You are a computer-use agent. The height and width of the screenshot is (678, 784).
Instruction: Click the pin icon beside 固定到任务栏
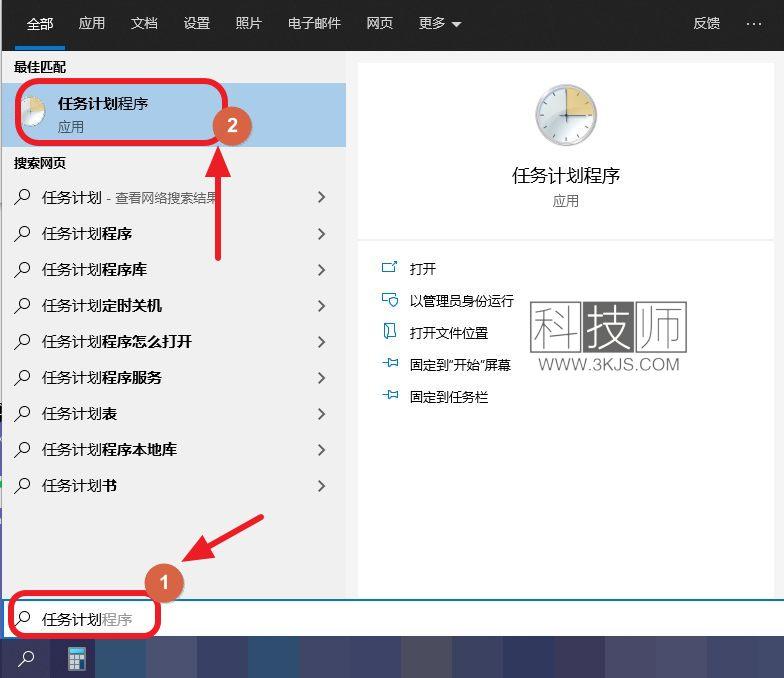[x=390, y=395]
